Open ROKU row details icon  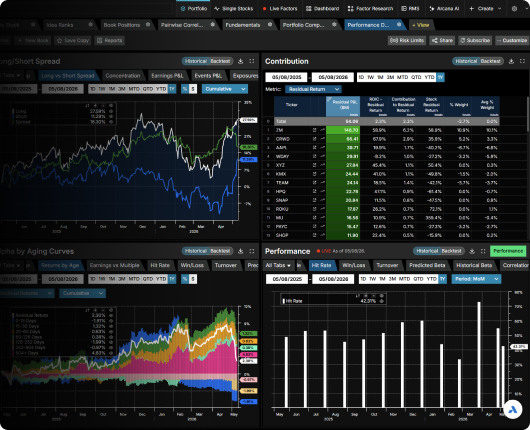pos(314,209)
